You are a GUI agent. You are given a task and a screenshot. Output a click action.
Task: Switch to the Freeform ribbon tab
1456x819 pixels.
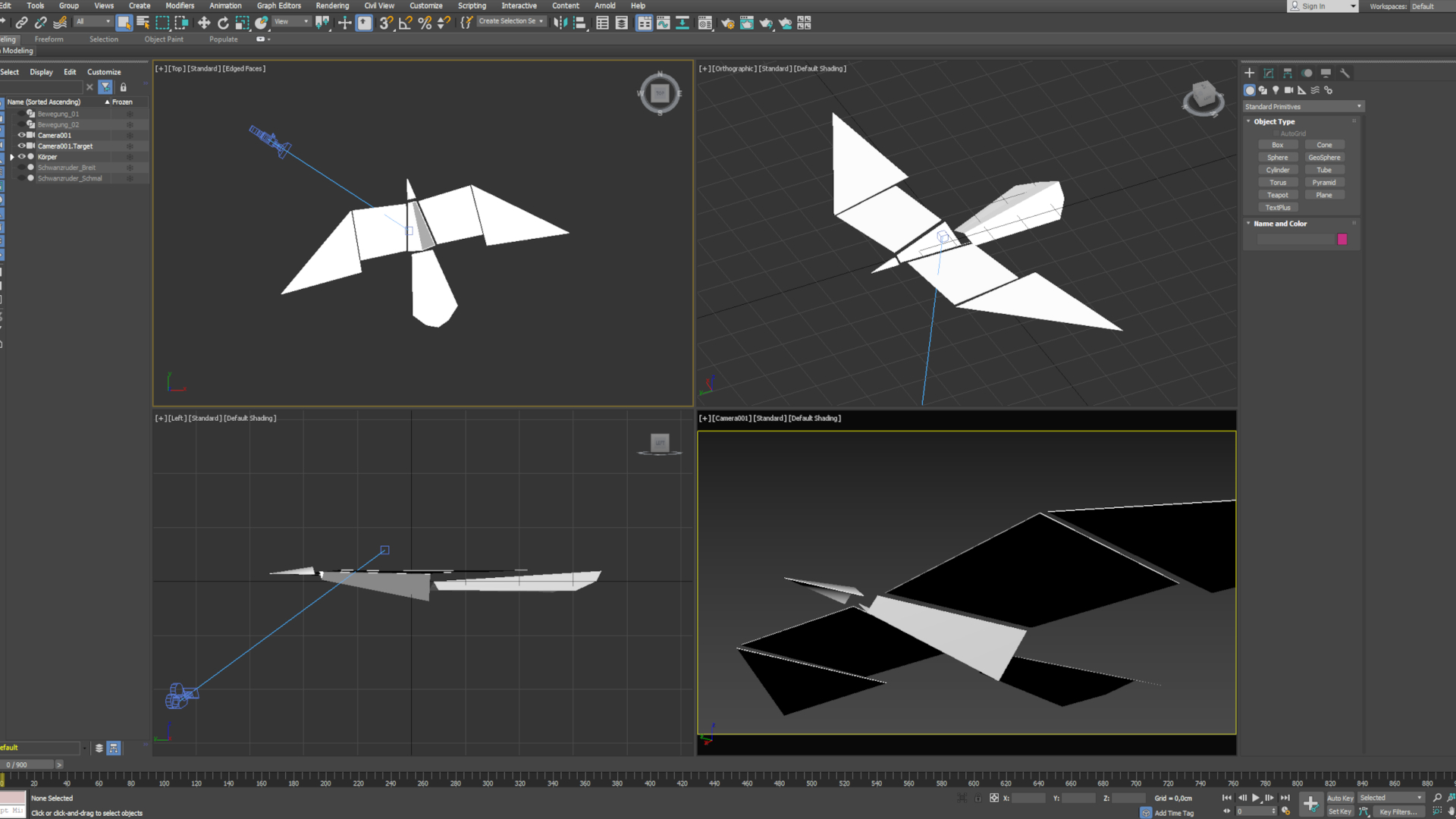point(49,39)
